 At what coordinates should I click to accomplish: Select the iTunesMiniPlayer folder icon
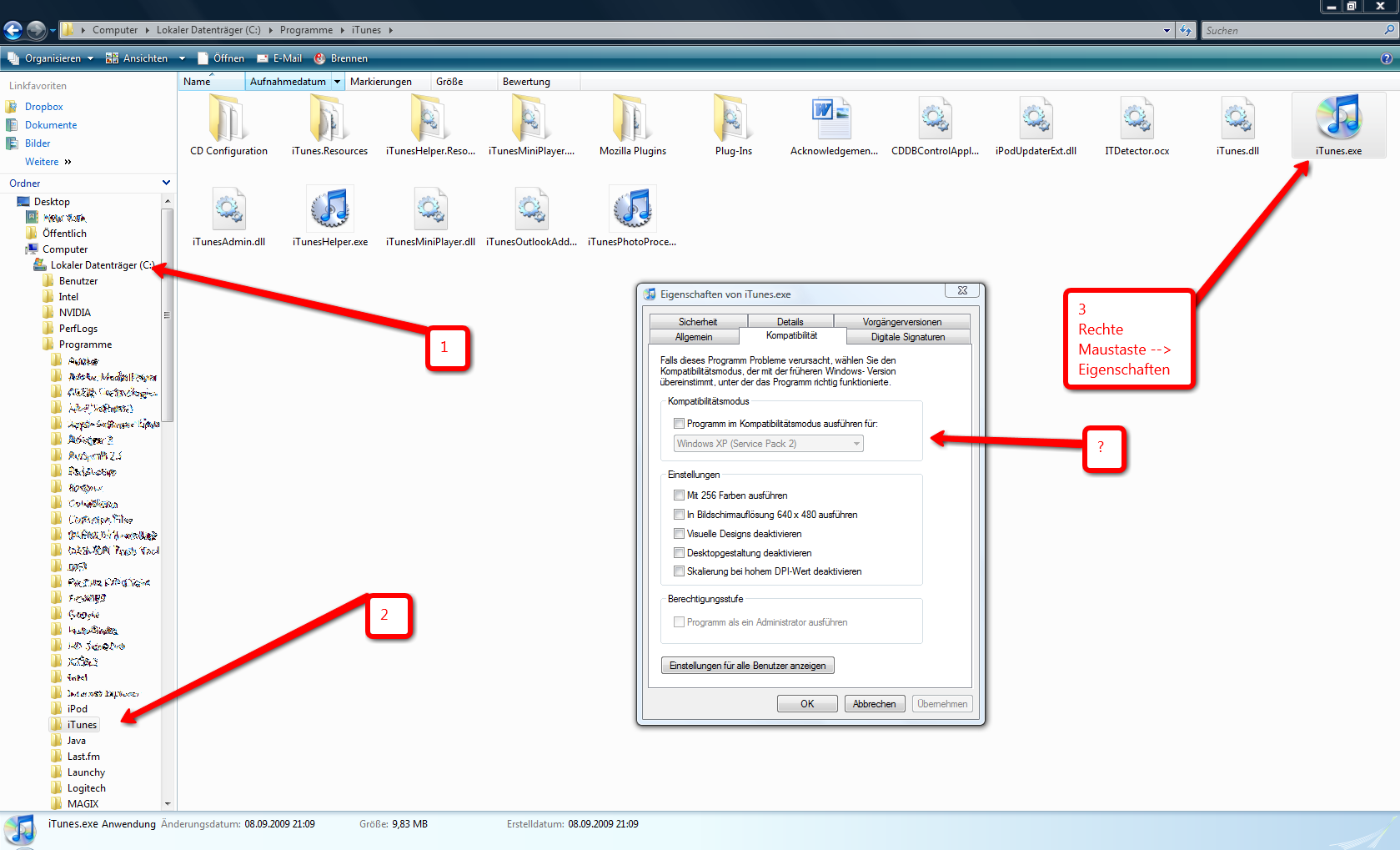[531, 118]
